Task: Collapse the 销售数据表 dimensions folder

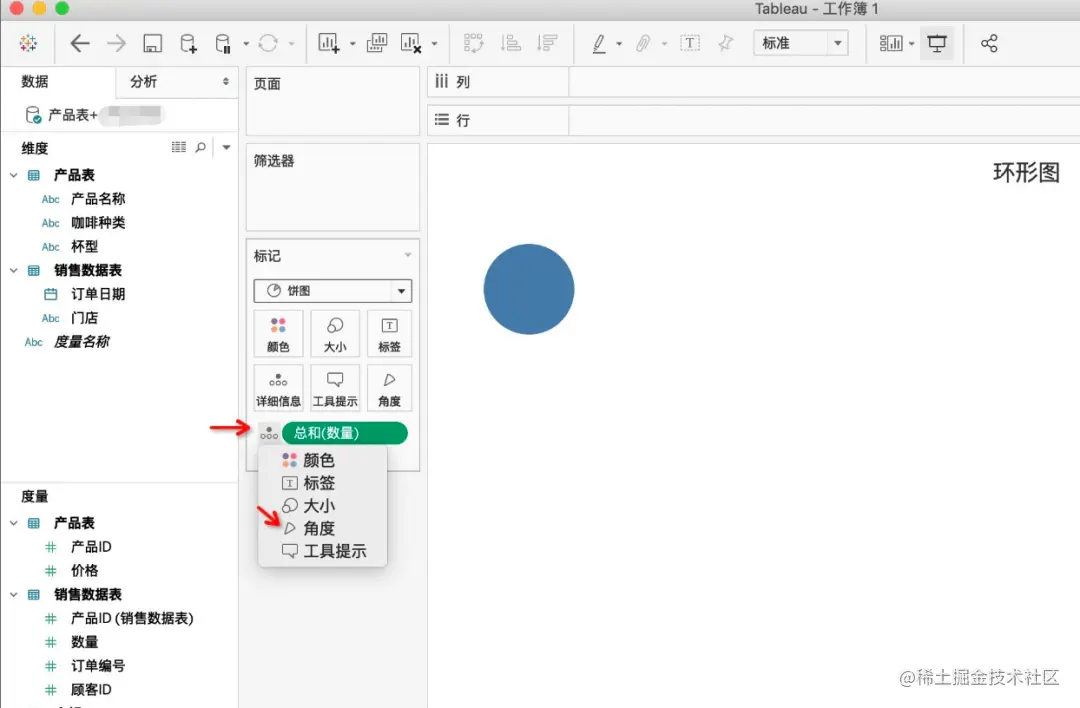Action: (14, 270)
